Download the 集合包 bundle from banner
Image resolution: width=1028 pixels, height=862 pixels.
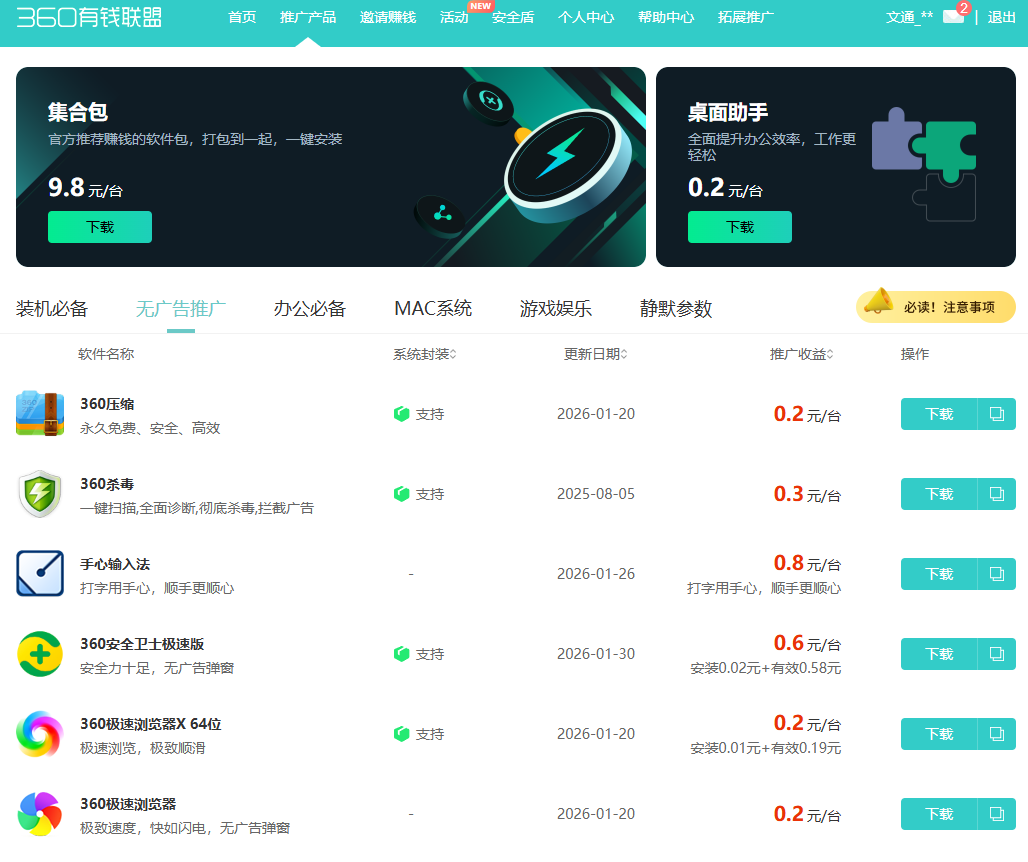(x=100, y=227)
